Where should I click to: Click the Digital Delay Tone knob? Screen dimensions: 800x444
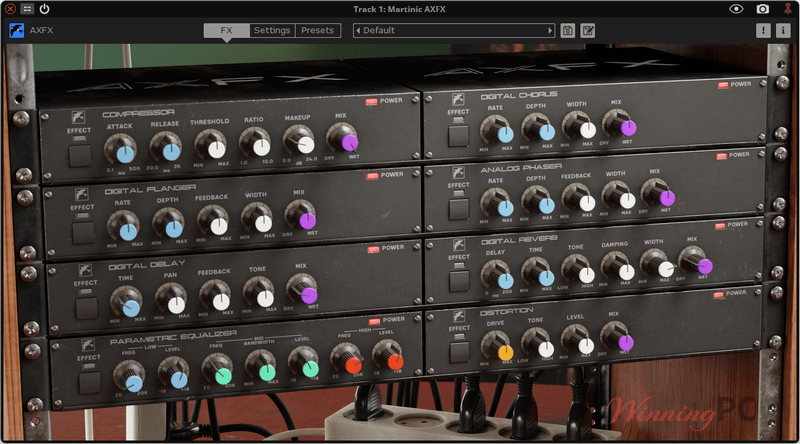click(259, 292)
